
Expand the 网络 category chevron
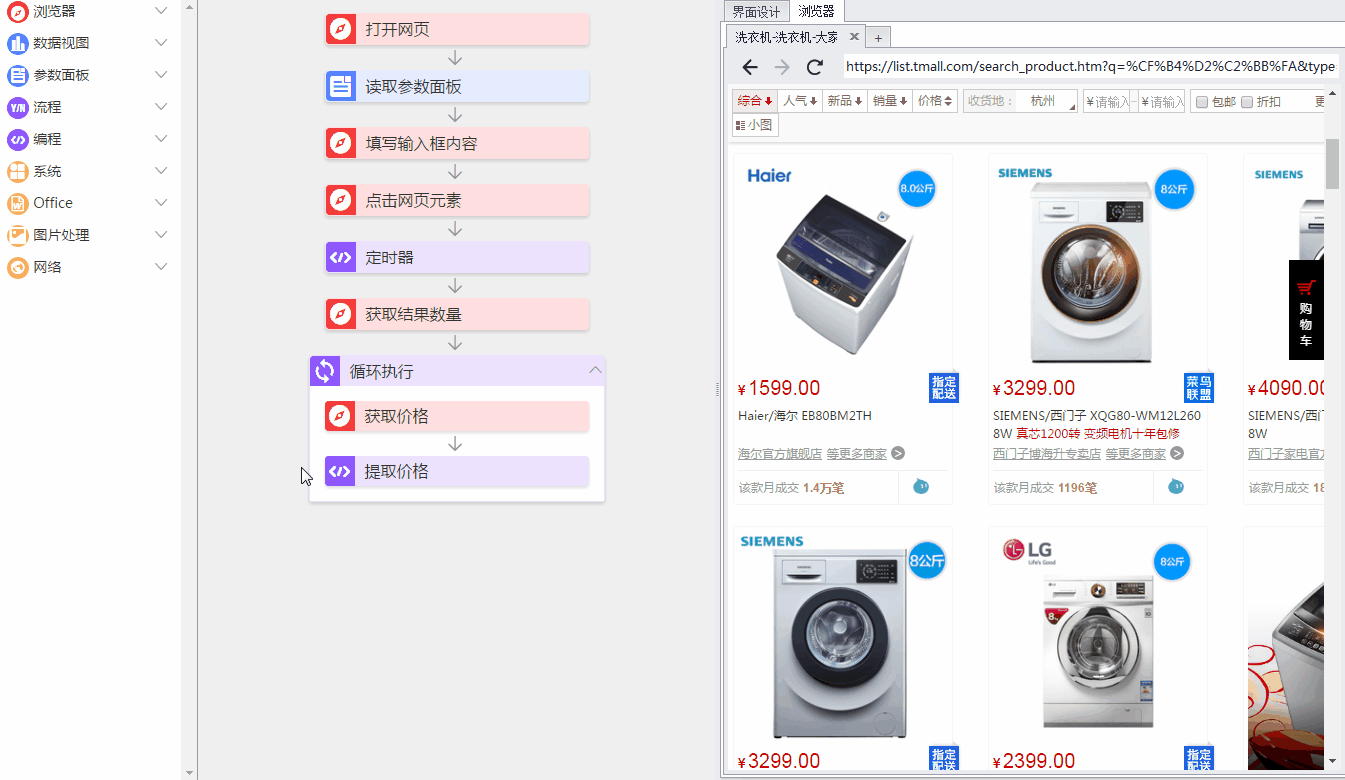point(161,267)
